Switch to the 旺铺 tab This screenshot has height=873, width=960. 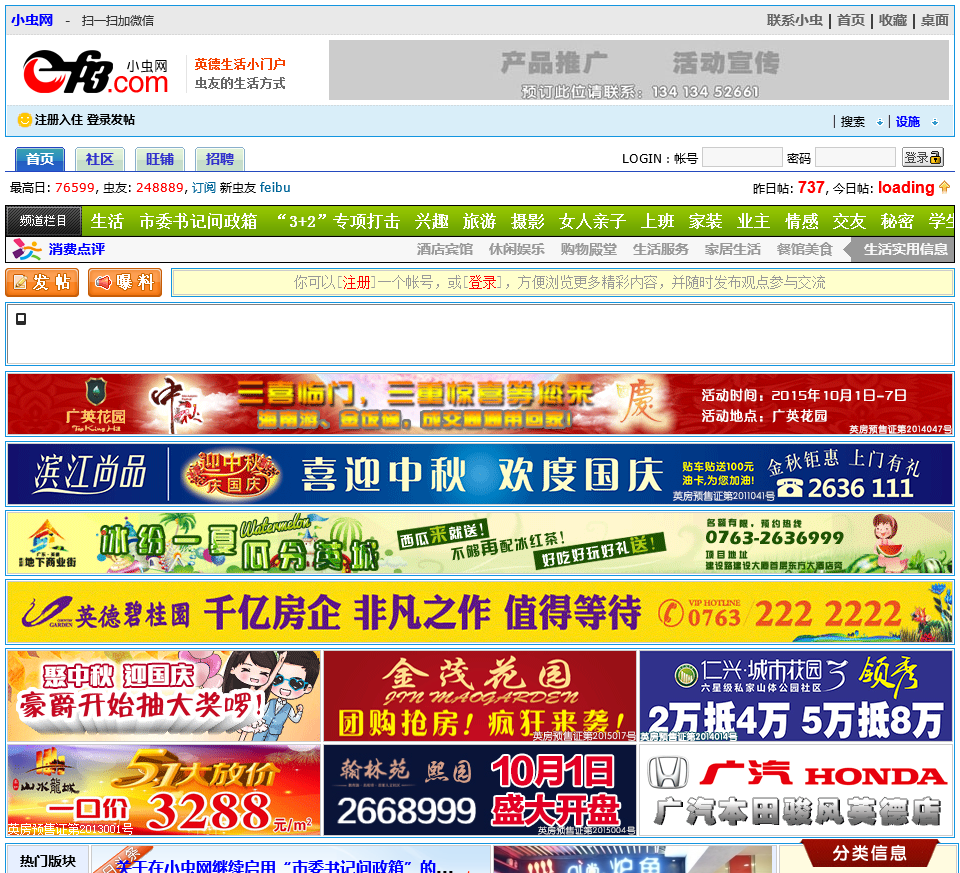[160, 159]
